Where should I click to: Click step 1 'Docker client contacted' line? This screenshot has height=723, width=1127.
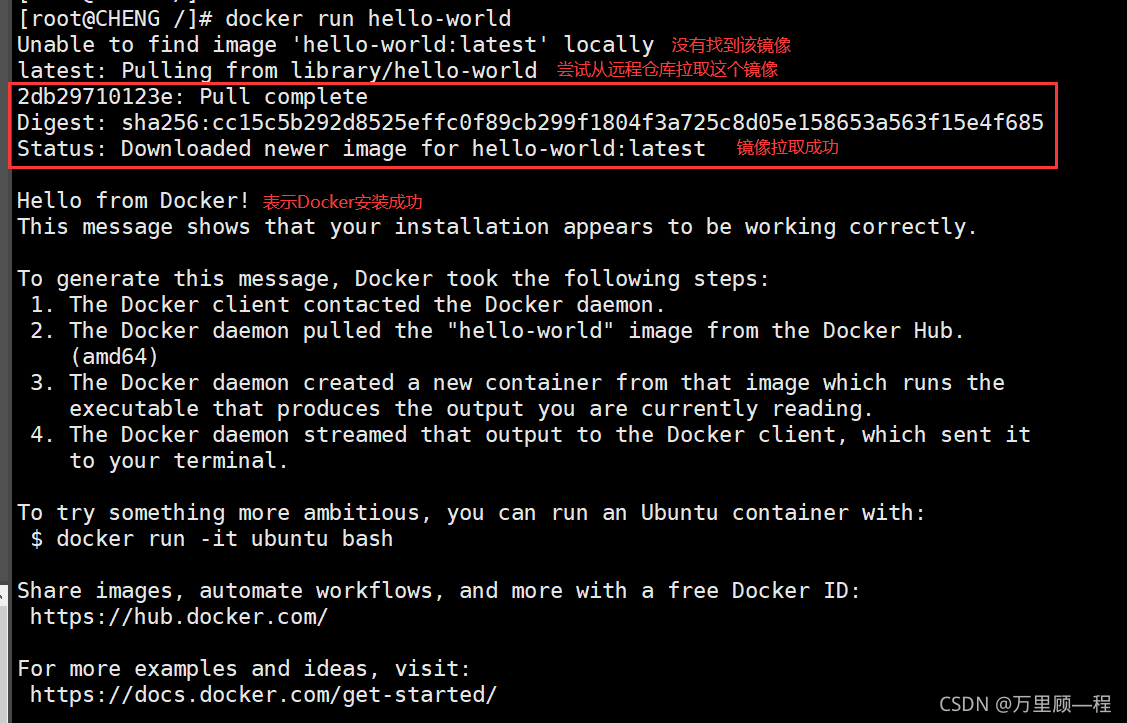[x=348, y=305]
